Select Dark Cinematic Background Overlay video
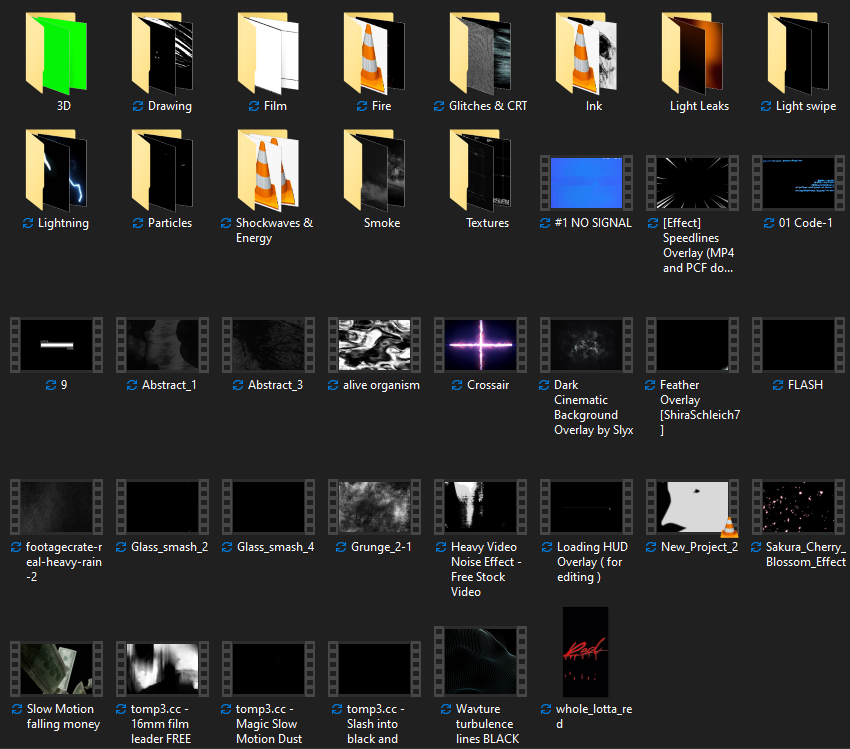 (x=587, y=345)
